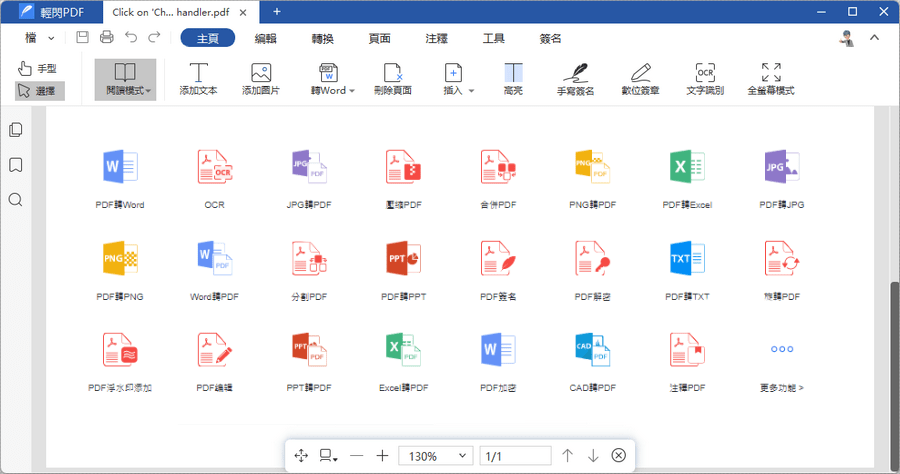
Task: Zoom out with the minus button
Action: (356, 456)
